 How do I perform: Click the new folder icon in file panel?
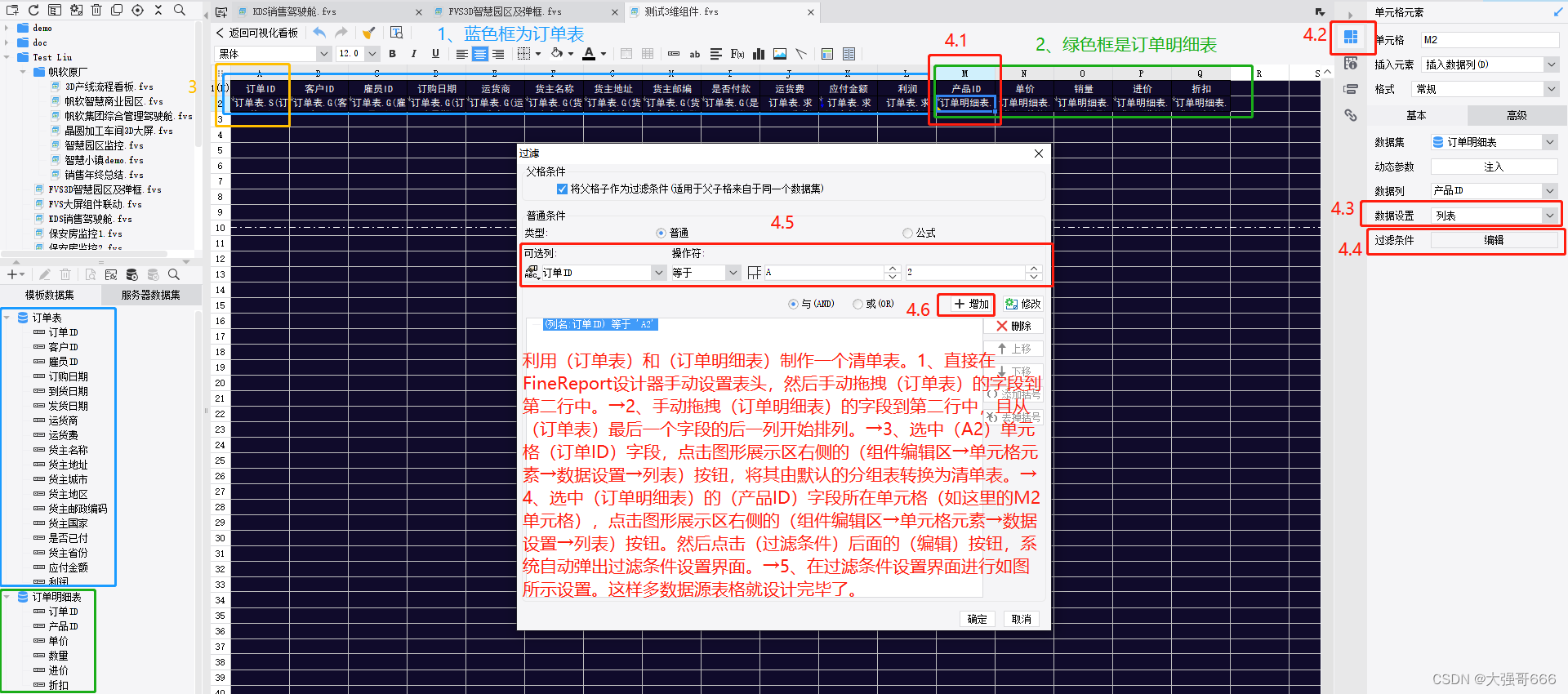point(12,10)
